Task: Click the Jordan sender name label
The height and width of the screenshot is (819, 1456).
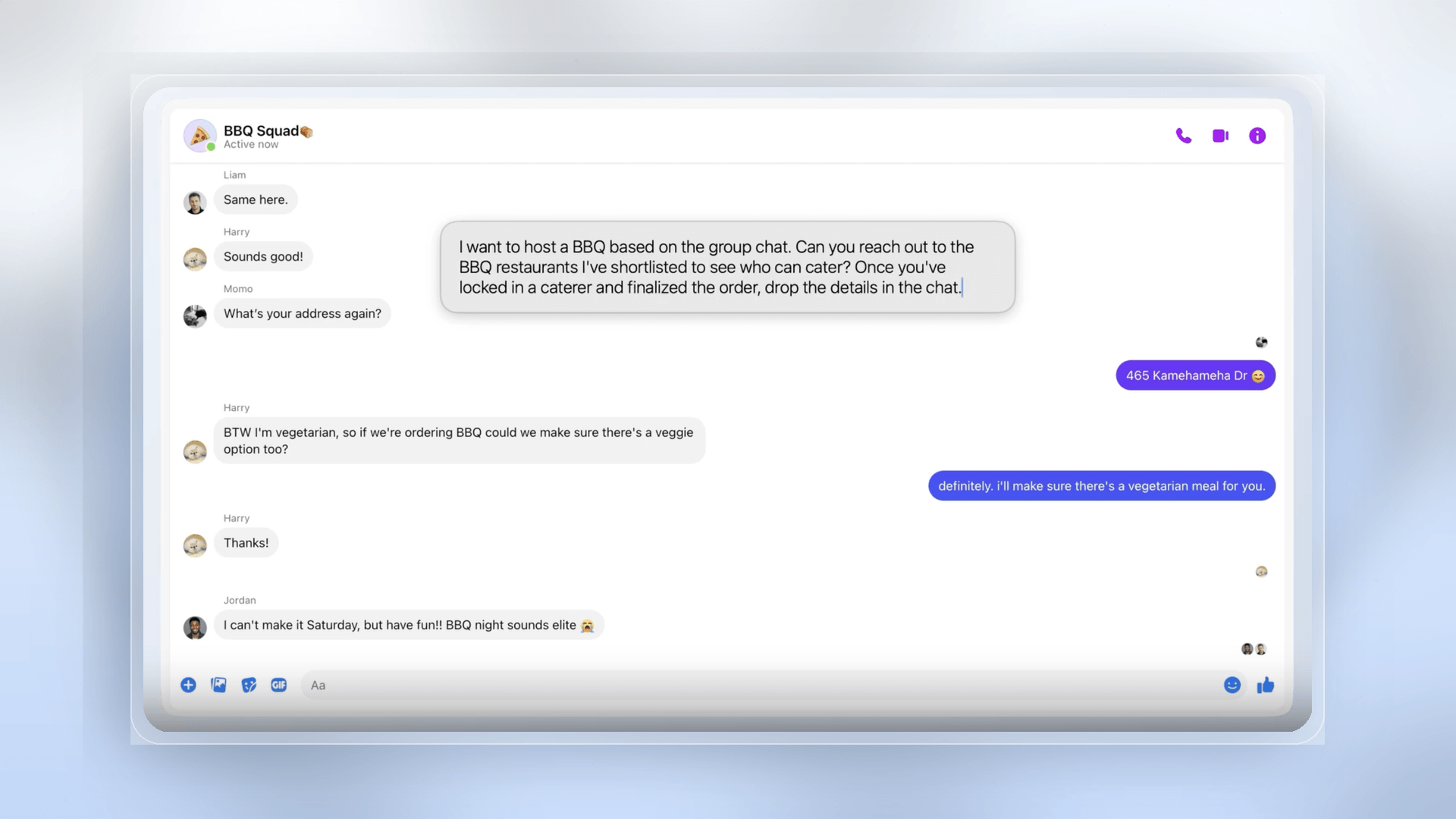Action: [240, 600]
